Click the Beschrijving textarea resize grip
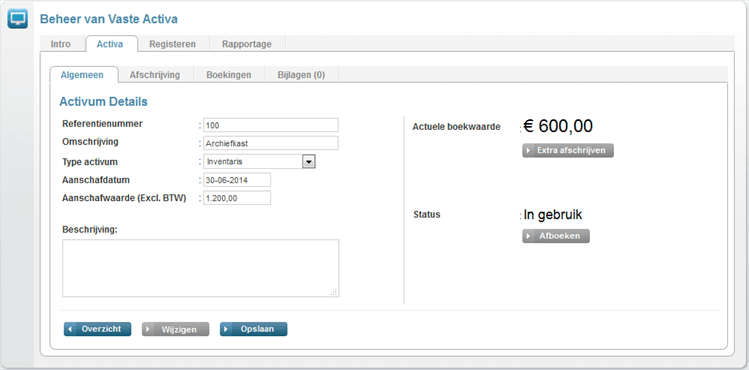 (x=334, y=292)
